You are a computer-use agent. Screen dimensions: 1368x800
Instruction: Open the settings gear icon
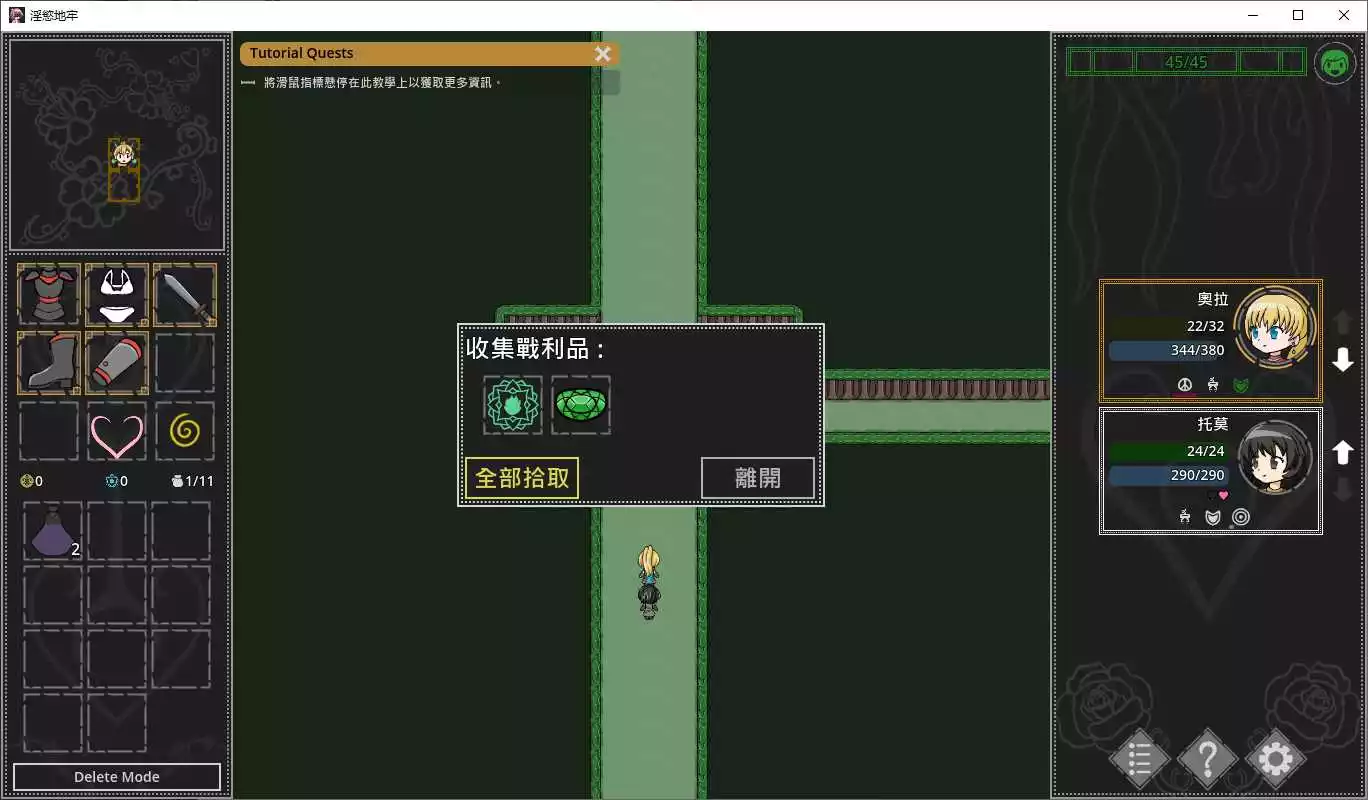[x=1275, y=759]
